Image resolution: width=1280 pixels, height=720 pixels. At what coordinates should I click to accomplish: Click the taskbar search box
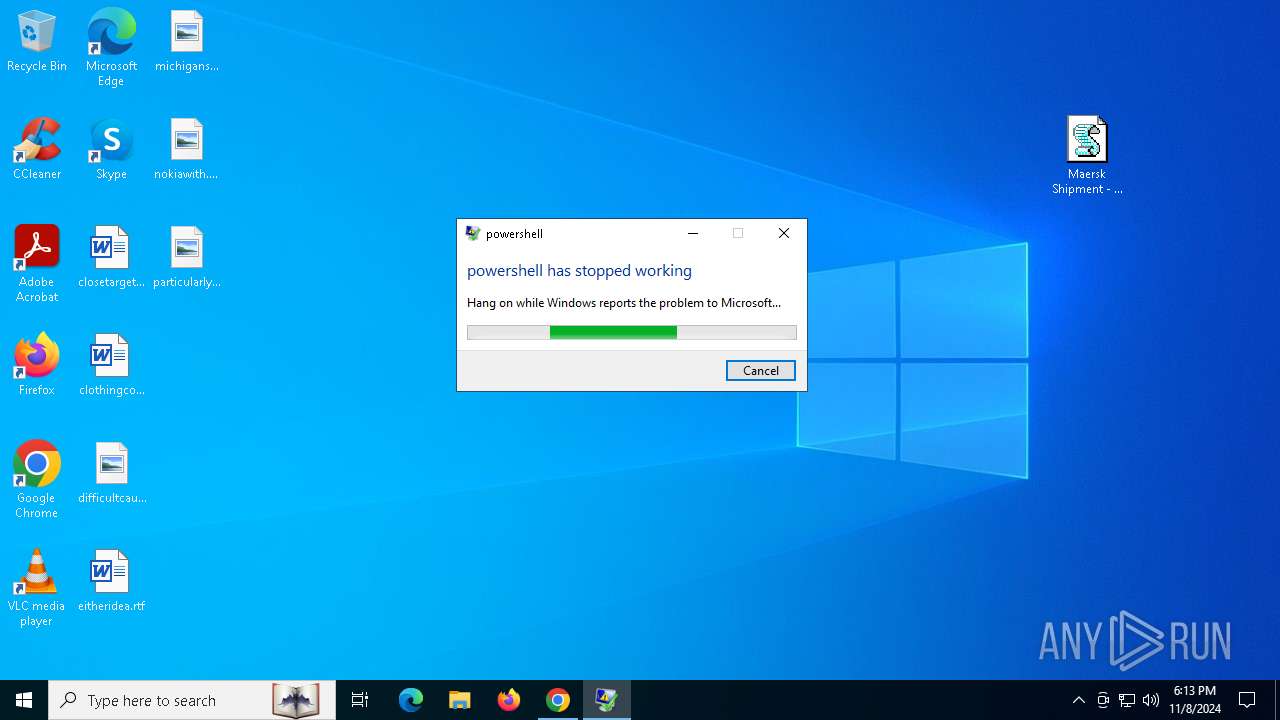pyautogui.click(x=192, y=700)
